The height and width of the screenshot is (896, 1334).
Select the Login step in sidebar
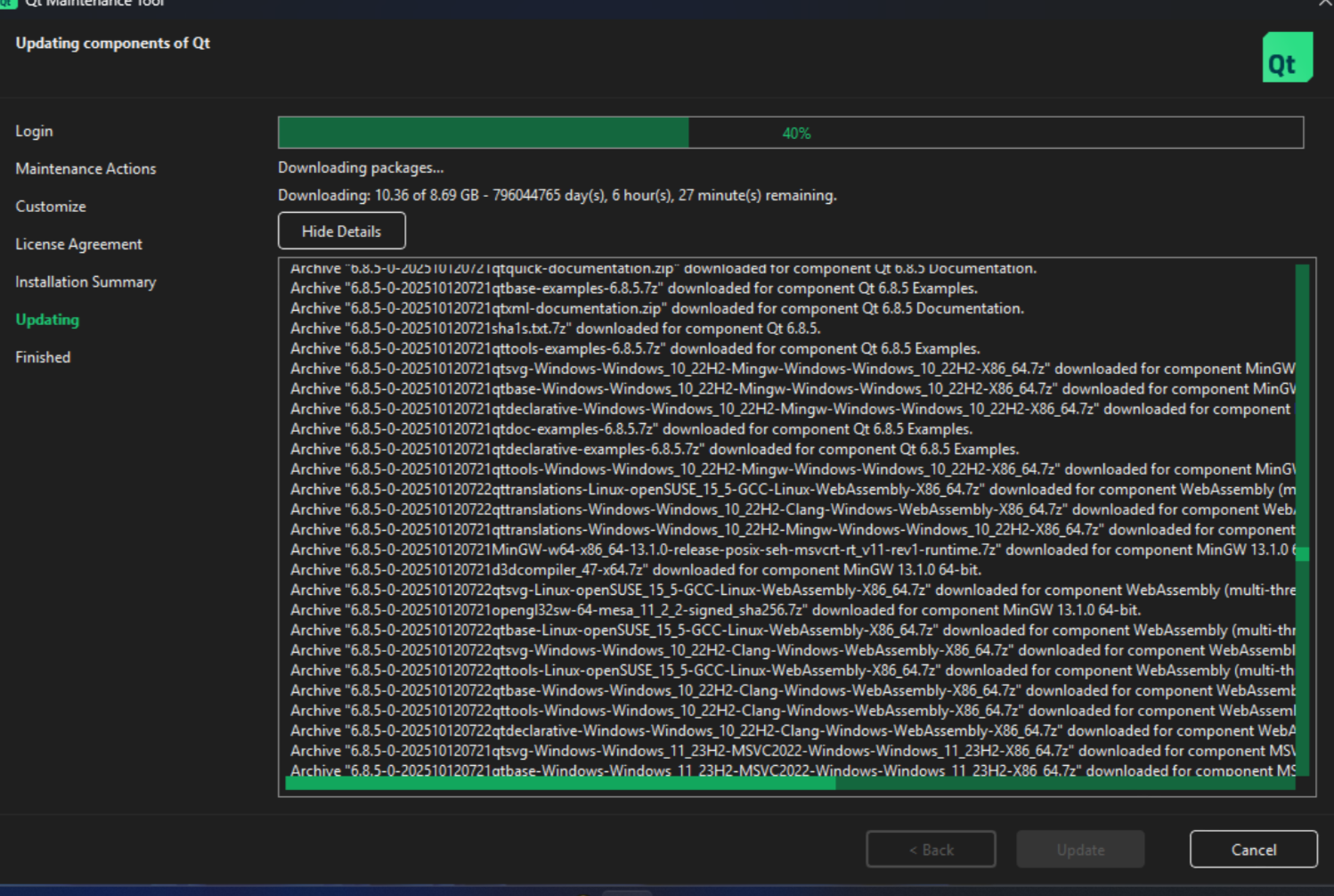click(34, 131)
